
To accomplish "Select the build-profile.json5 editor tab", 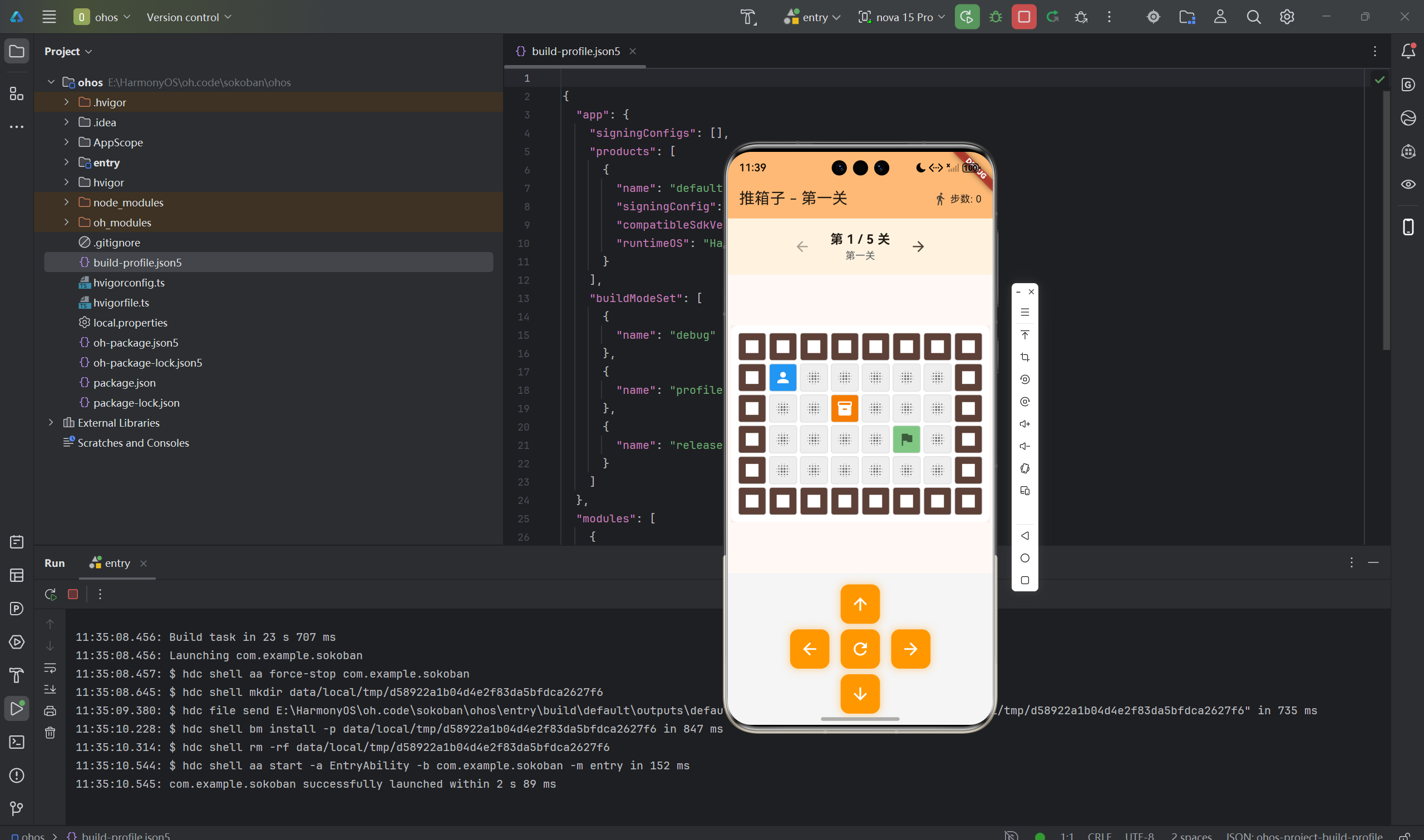I will [575, 51].
